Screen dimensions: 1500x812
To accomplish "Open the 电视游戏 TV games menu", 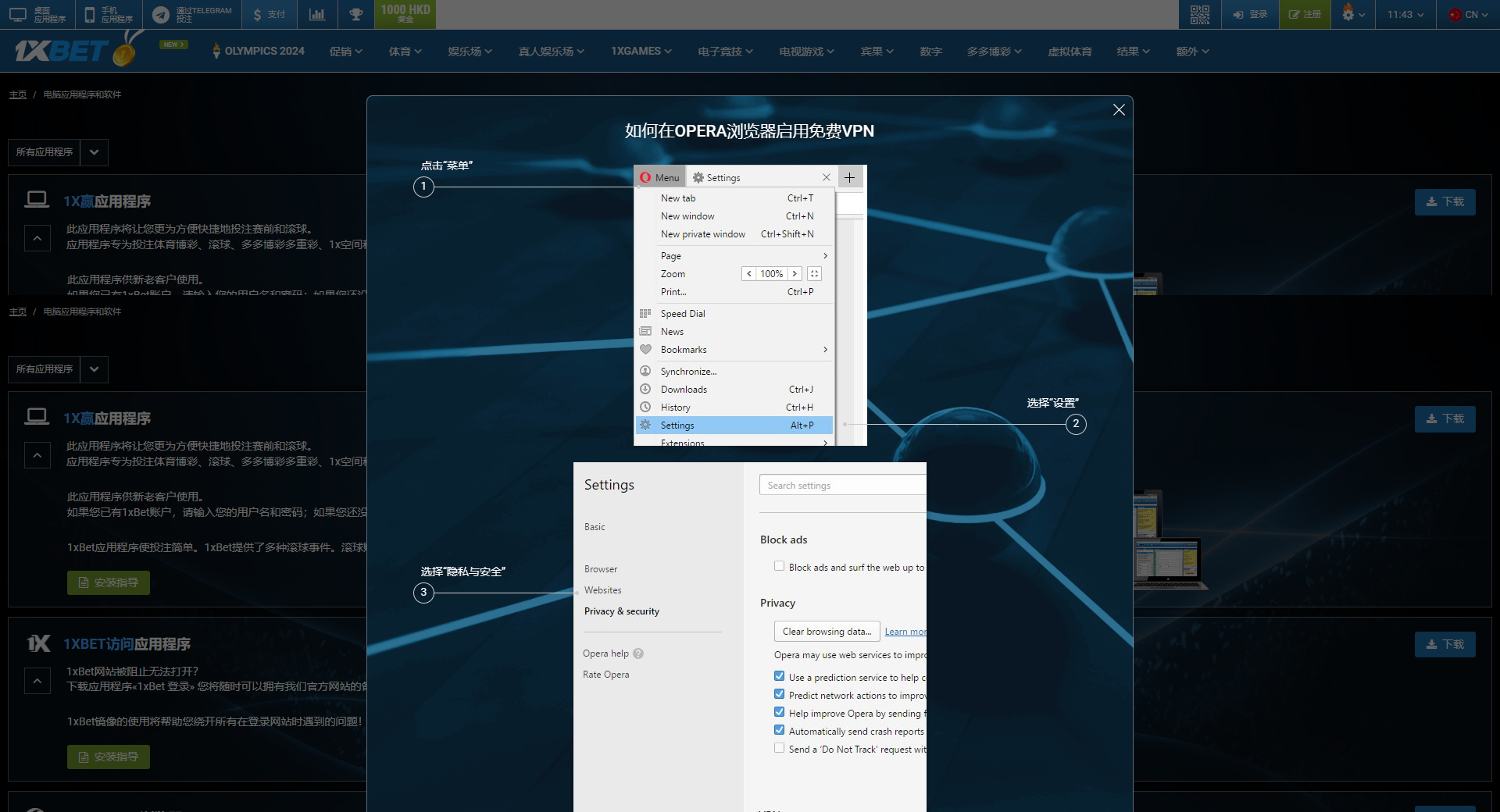I will coord(806,52).
